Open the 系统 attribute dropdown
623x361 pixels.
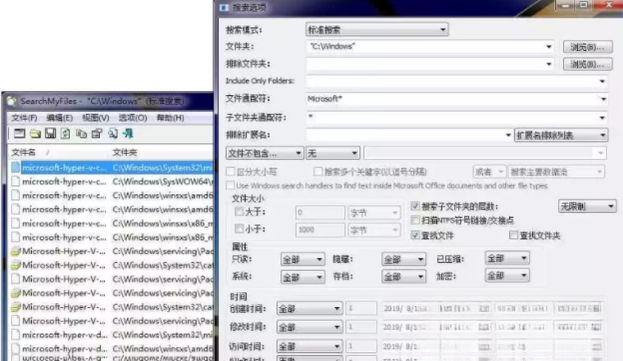302,277
